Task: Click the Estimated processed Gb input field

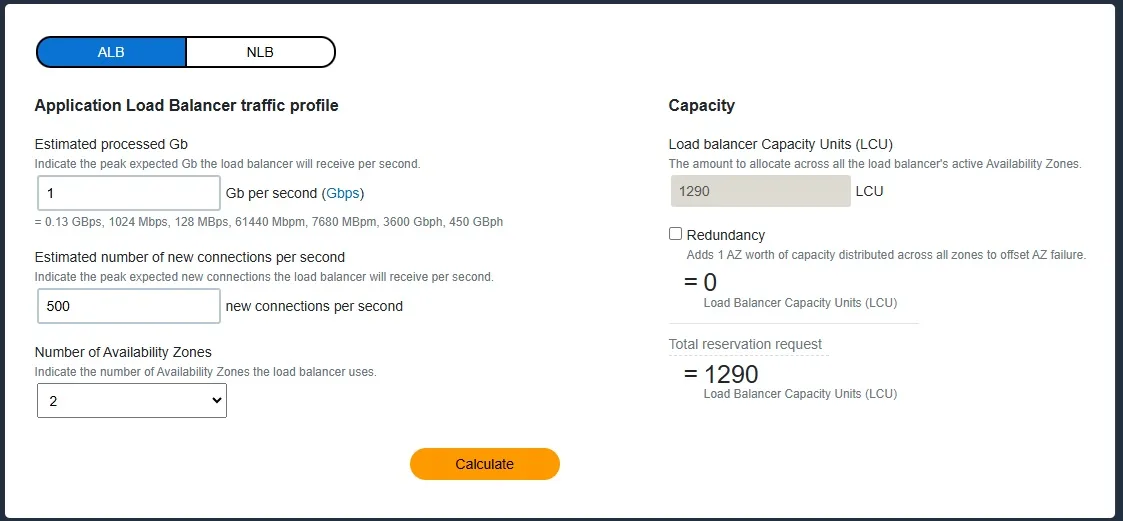Action: click(x=128, y=193)
